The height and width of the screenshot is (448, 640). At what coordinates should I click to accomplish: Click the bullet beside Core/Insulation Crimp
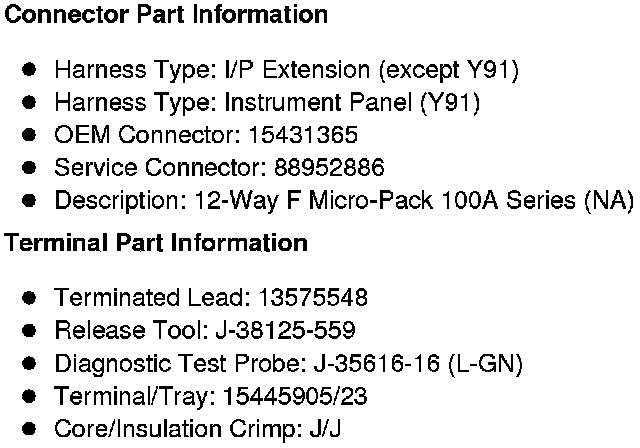click(x=30, y=429)
